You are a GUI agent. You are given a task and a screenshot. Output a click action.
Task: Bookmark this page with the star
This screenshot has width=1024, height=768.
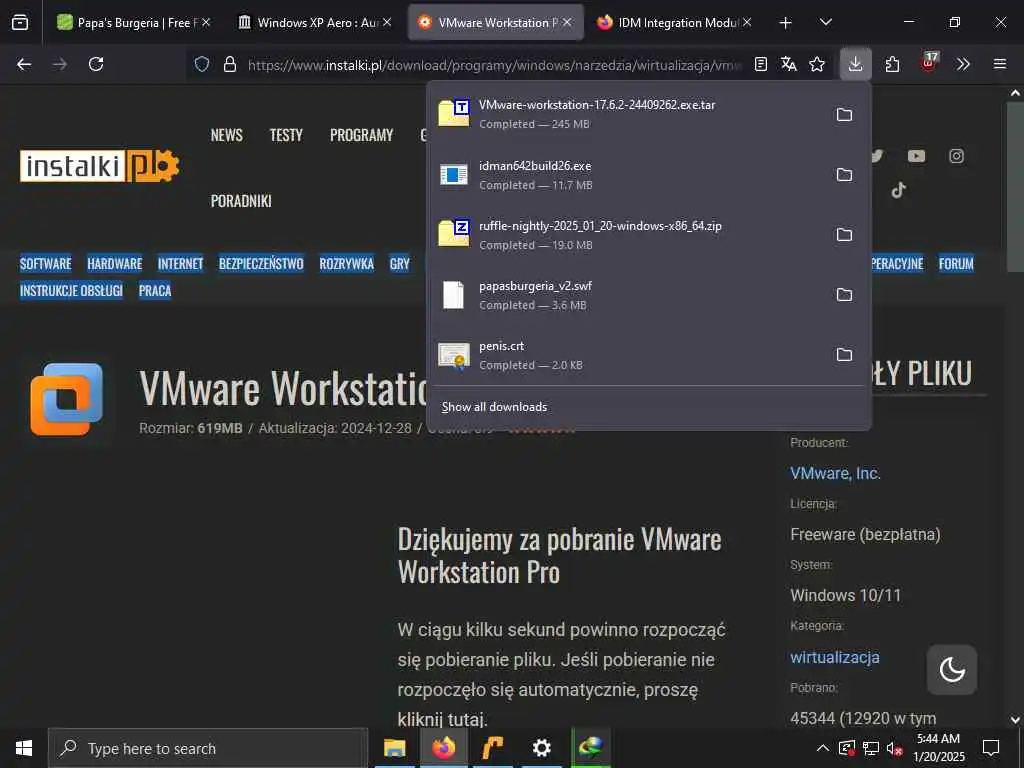[x=817, y=64]
